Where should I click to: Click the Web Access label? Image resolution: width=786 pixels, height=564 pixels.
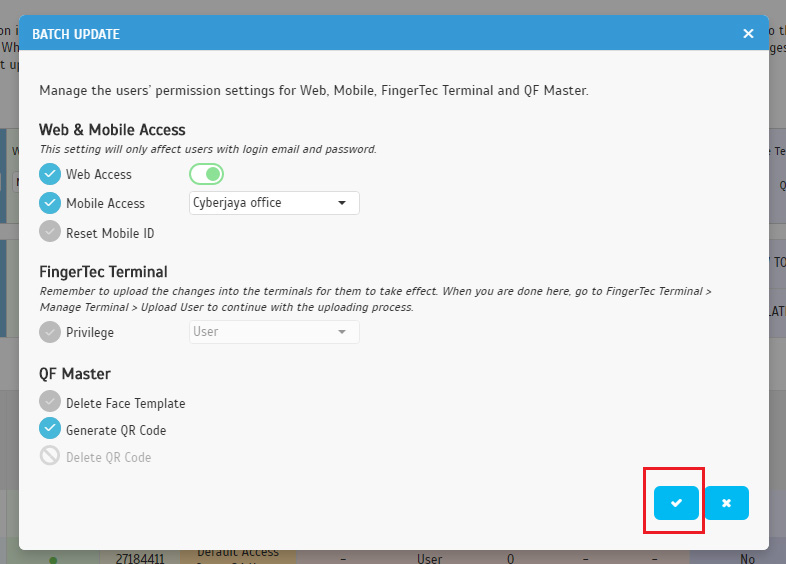[99, 174]
